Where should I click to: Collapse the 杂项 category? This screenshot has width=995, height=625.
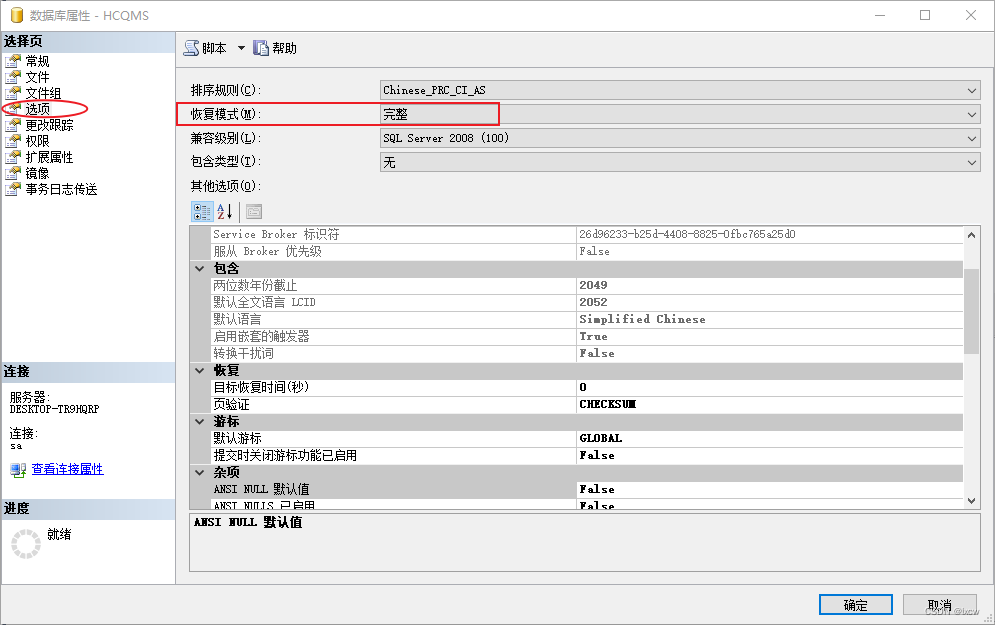coord(200,472)
